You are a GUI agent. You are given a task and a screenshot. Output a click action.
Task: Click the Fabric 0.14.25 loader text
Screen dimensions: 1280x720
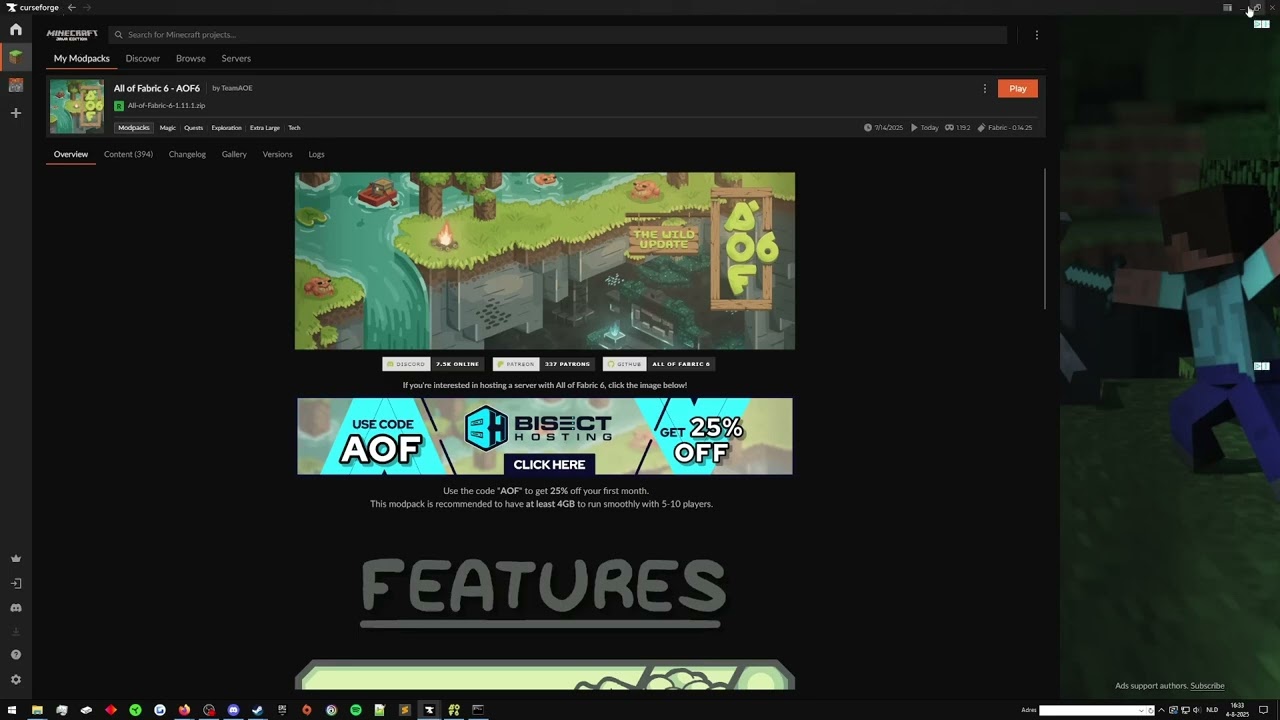(x=1010, y=128)
